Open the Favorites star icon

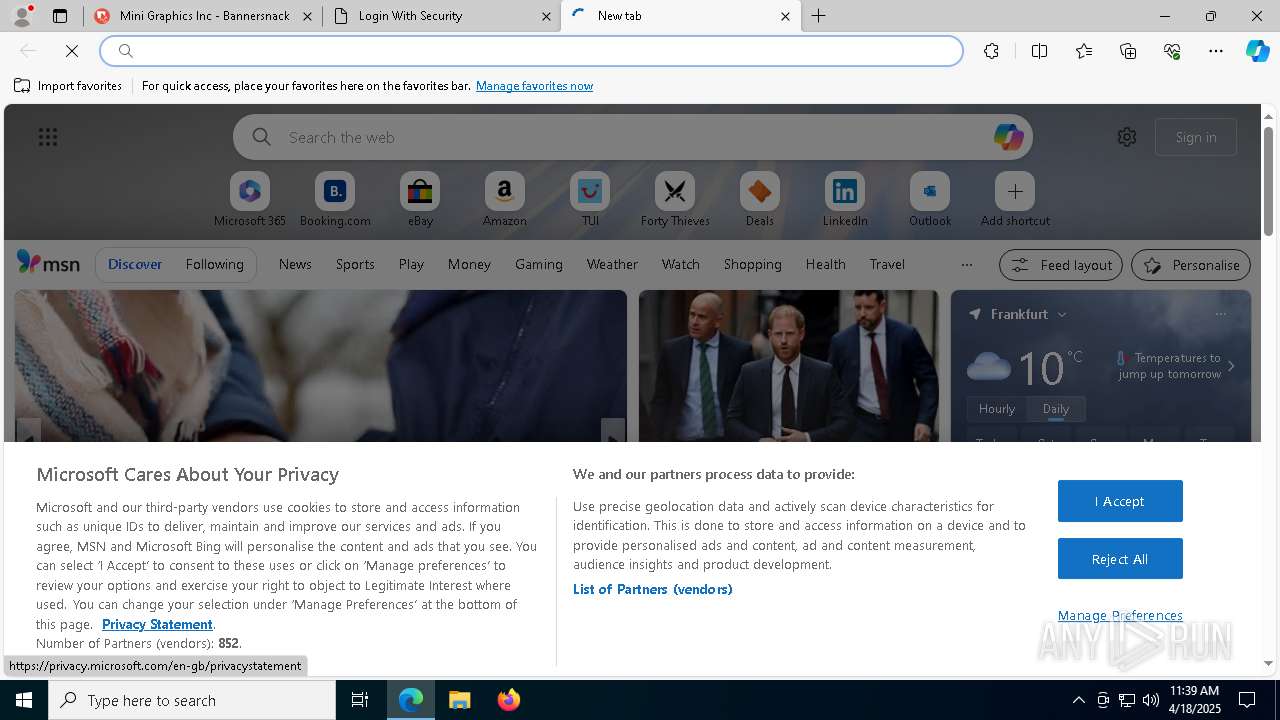click(1084, 51)
